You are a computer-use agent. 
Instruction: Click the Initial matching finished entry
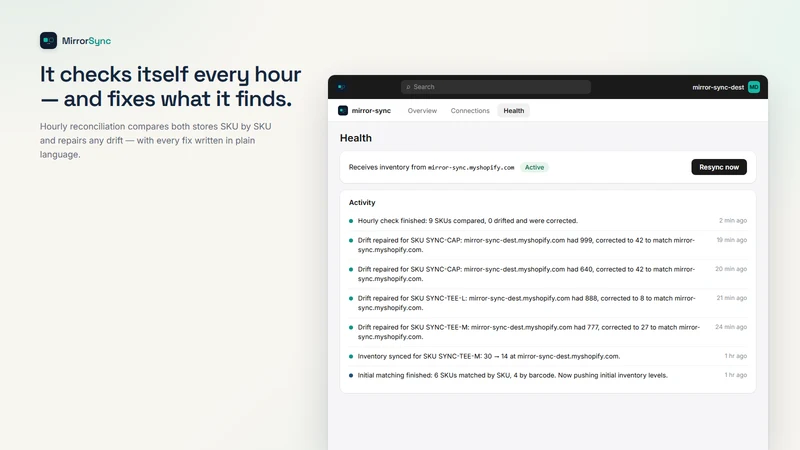pos(547,375)
